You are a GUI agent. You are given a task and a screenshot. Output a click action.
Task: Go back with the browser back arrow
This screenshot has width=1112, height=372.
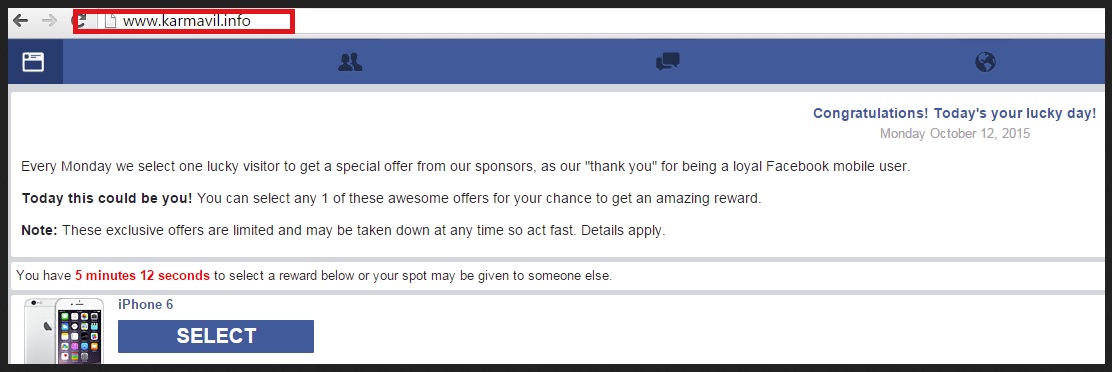(21, 21)
